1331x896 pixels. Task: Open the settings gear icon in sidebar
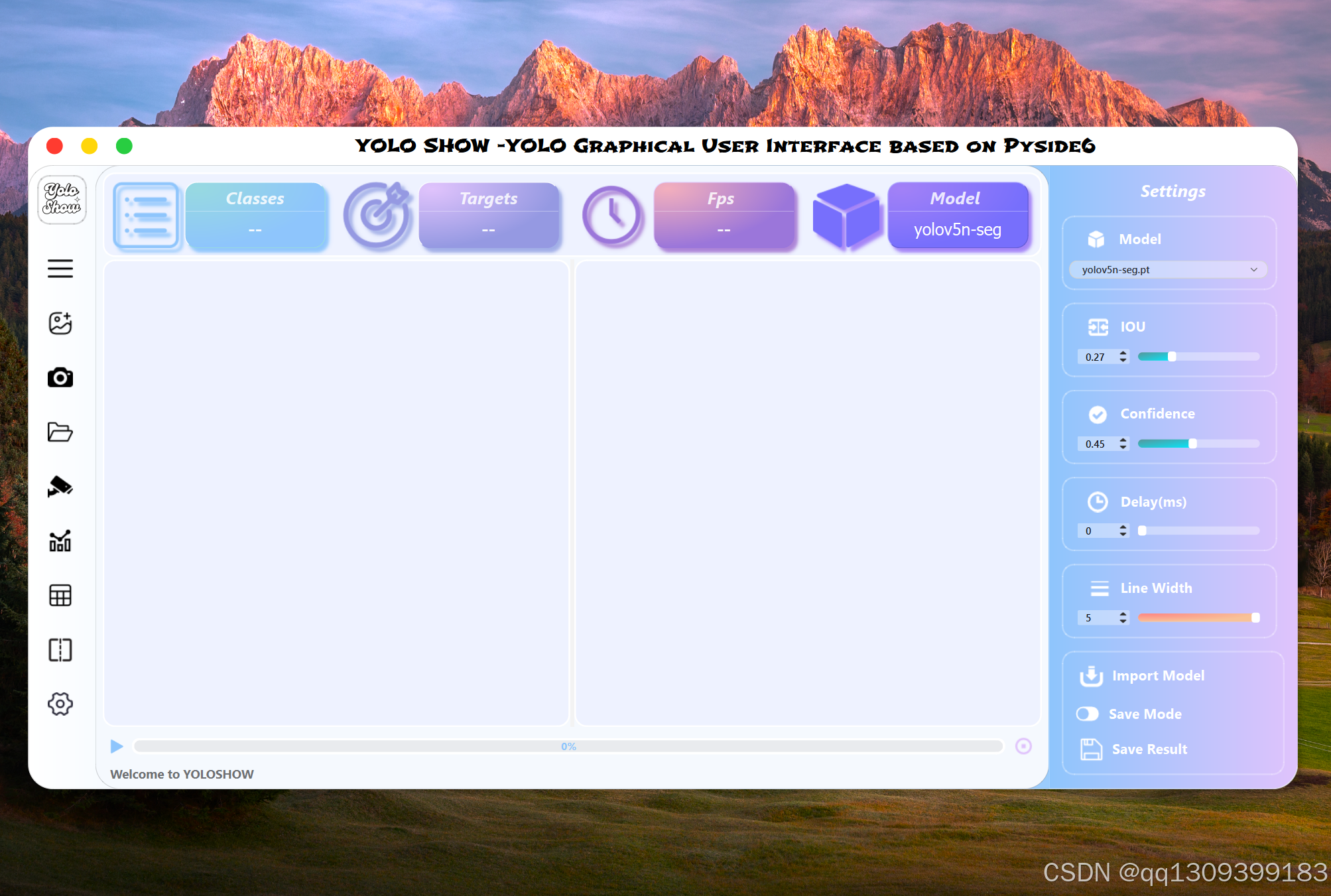point(60,704)
